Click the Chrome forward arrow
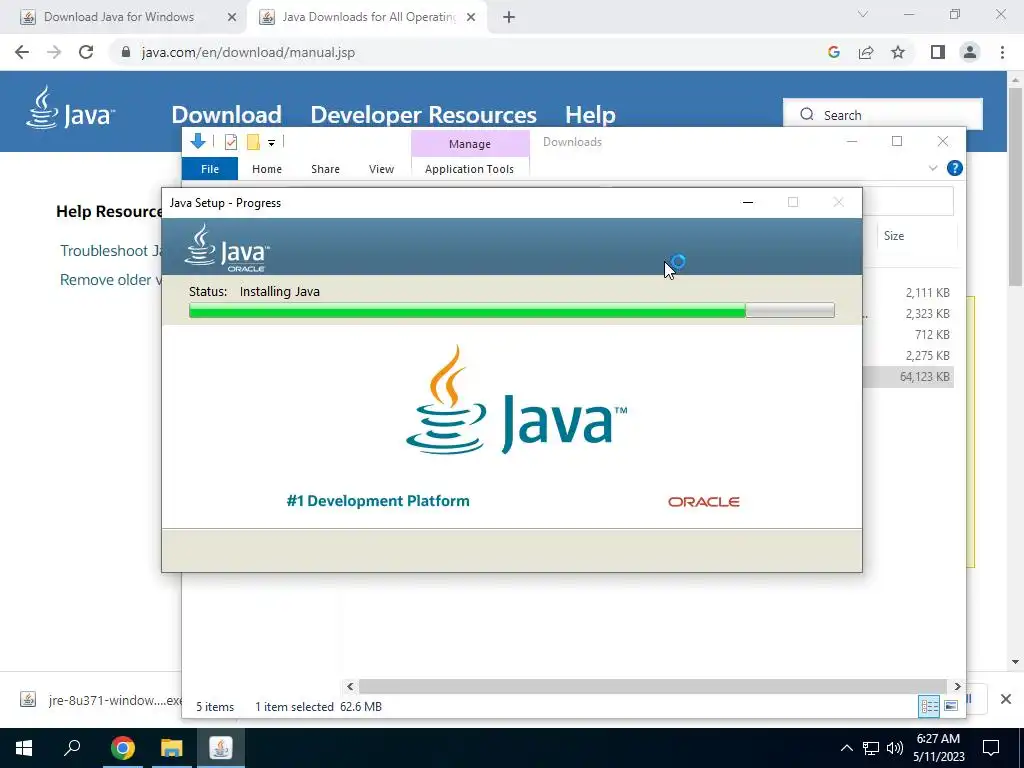1024x768 pixels. [x=54, y=52]
